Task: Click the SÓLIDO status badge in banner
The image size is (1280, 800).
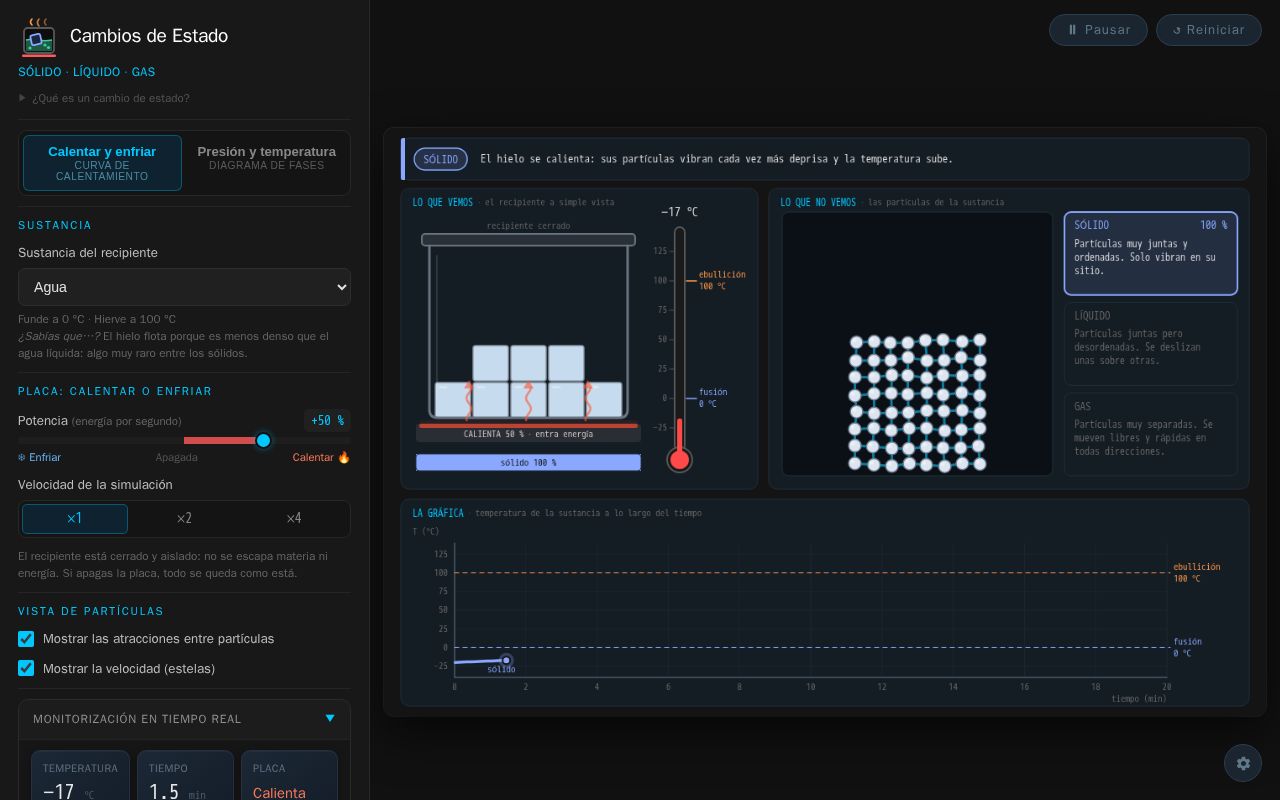Action: (441, 159)
